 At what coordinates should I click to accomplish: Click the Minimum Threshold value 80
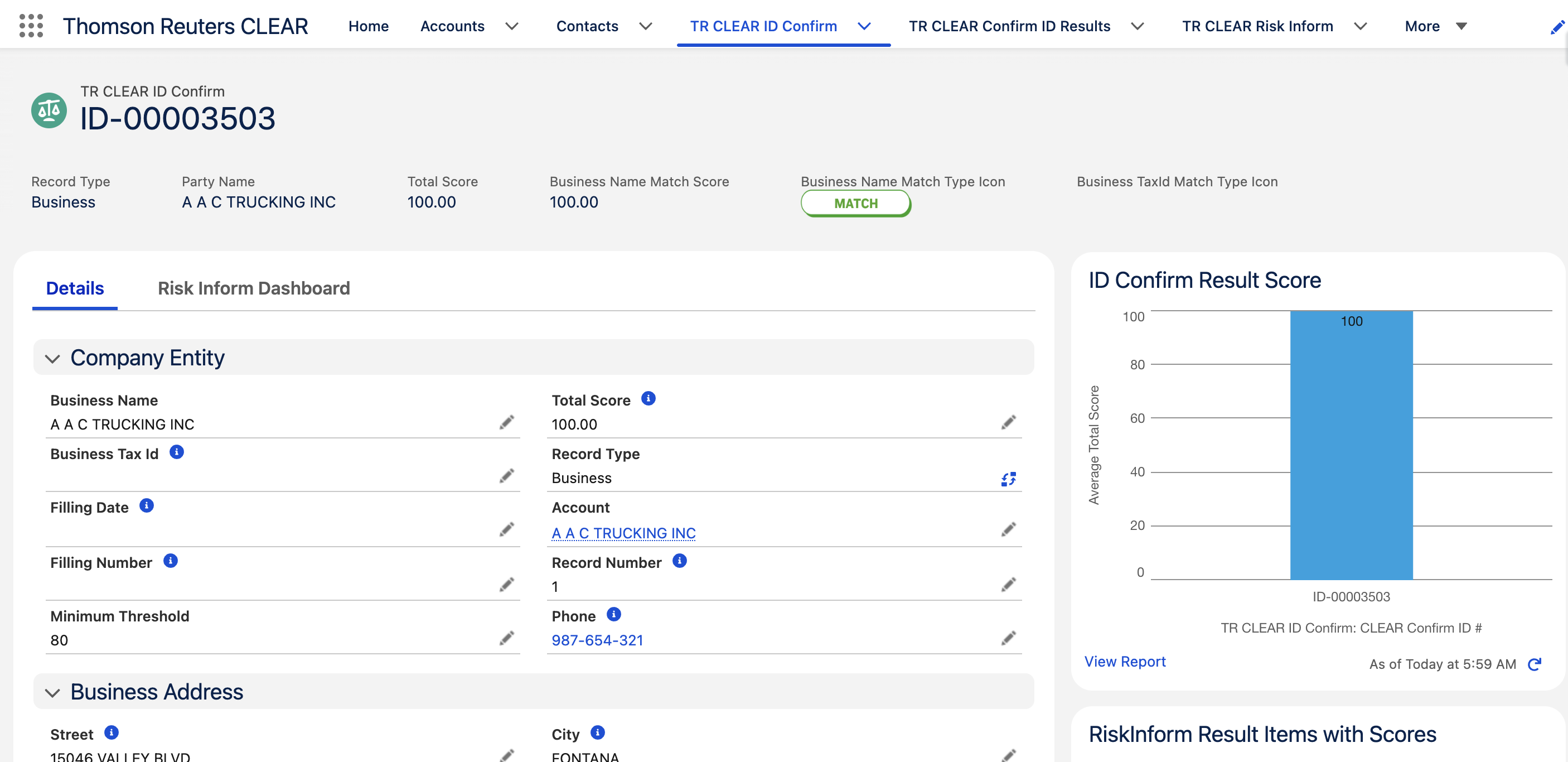tap(59, 640)
